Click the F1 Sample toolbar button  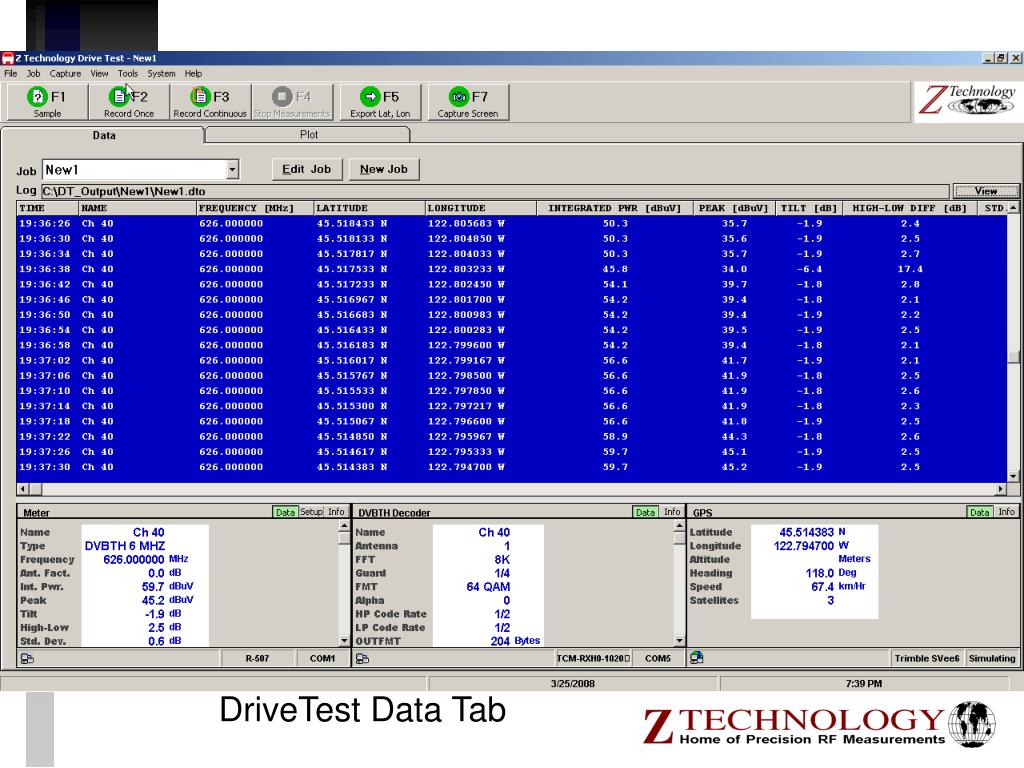pos(47,102)
